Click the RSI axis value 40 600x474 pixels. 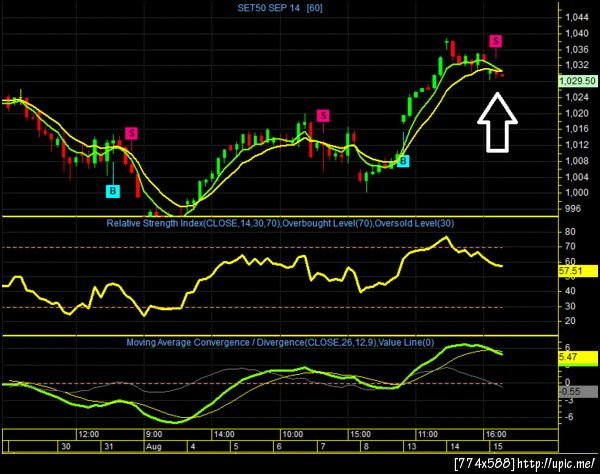pos(570,291)
